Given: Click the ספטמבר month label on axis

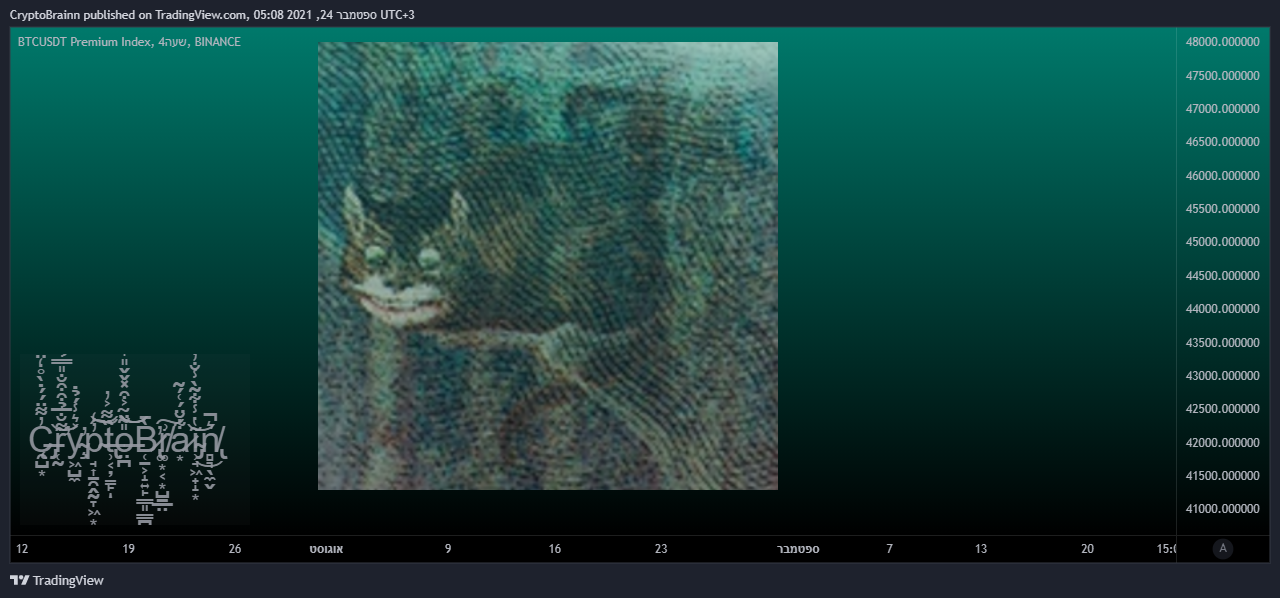Looking at the screenshot, I should [x=798, y=548].
